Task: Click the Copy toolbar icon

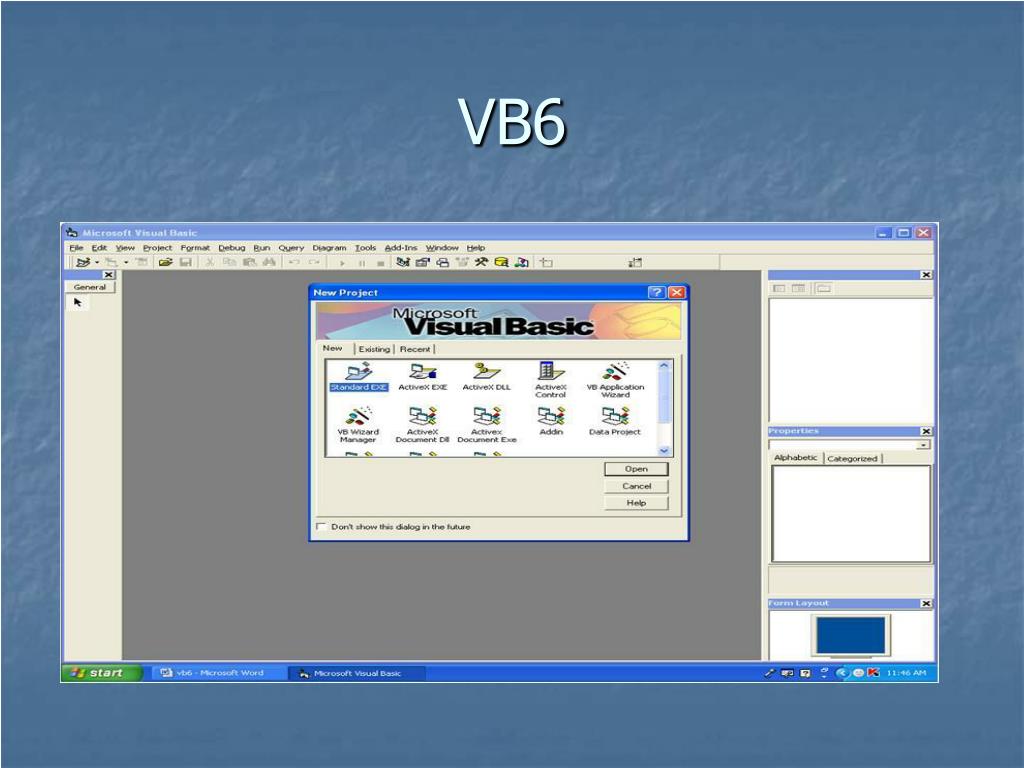Action: coord(229,263)
